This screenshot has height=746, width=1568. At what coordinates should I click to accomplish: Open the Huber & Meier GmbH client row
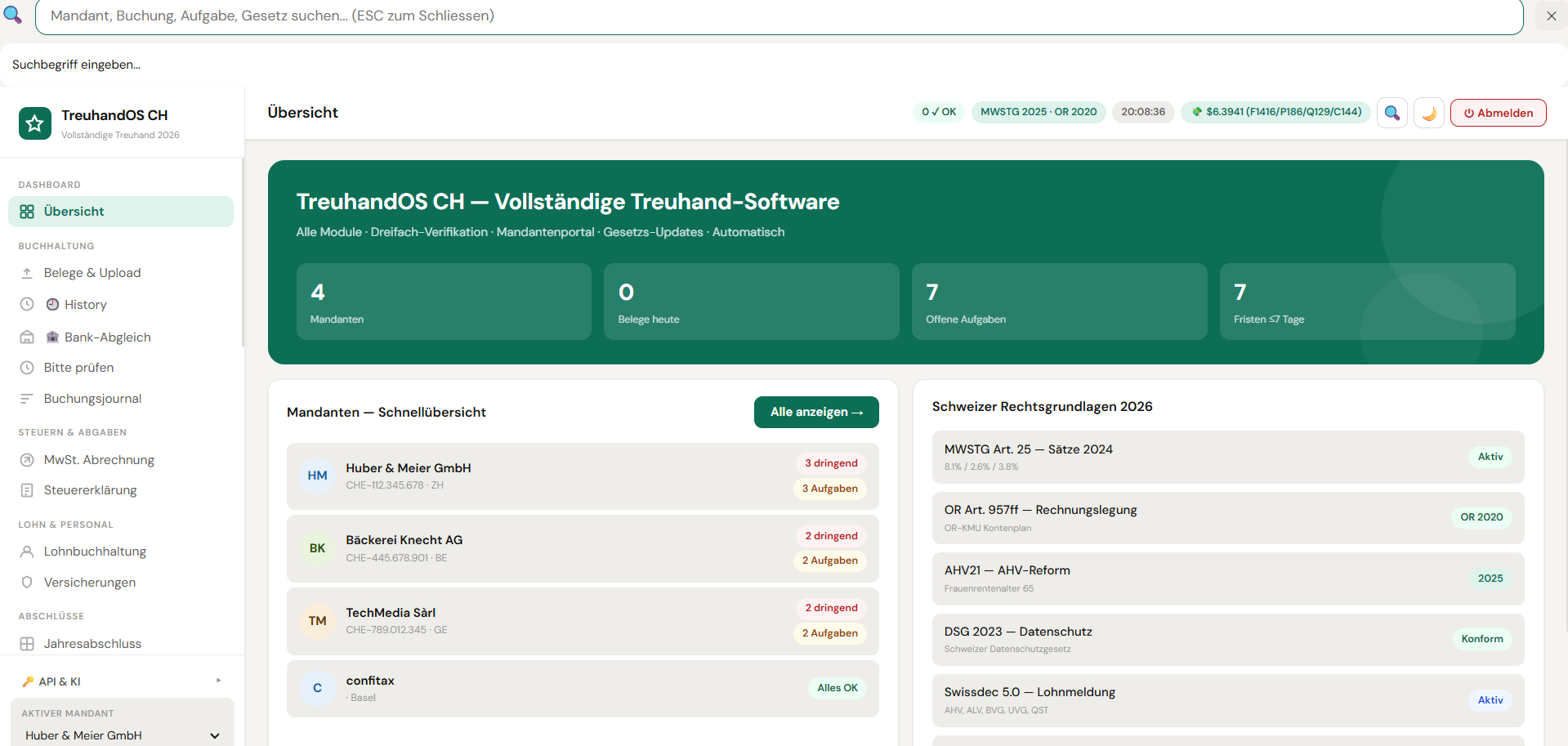click(583, 476)
